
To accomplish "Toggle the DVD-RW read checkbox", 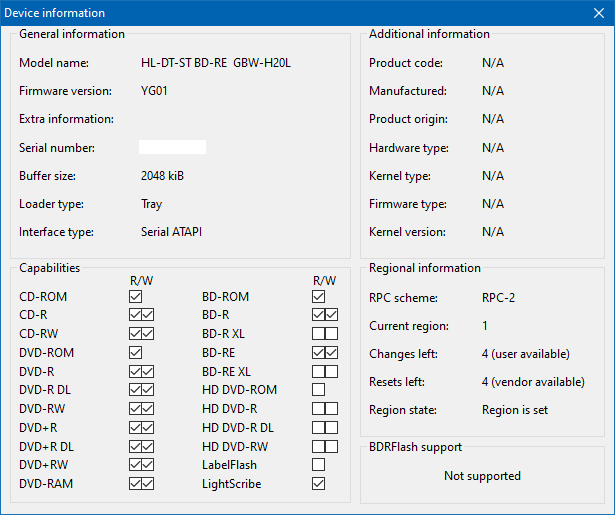I will pos(135,408).
